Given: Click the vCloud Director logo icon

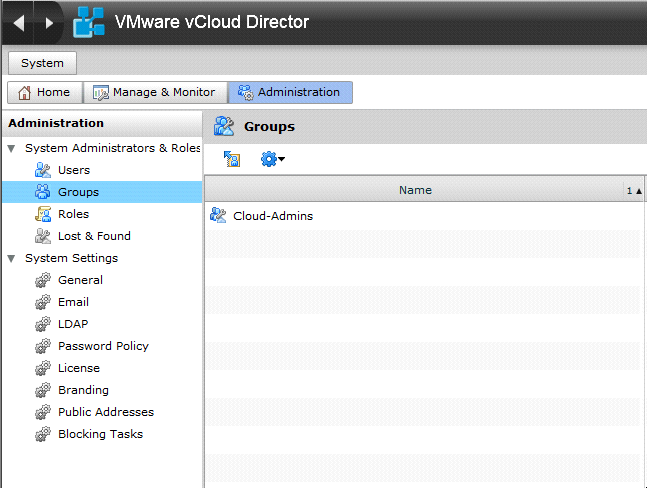Looking at the screenshot, I should (88, 22).
